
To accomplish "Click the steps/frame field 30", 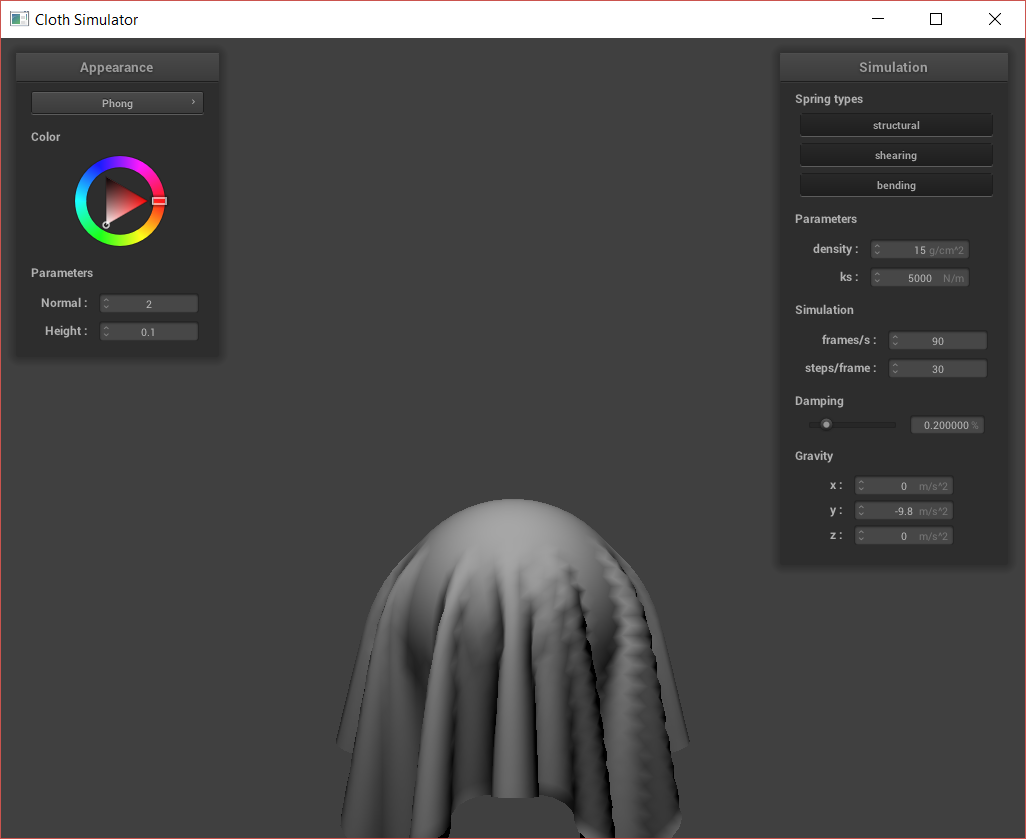I will click(938, 369).
